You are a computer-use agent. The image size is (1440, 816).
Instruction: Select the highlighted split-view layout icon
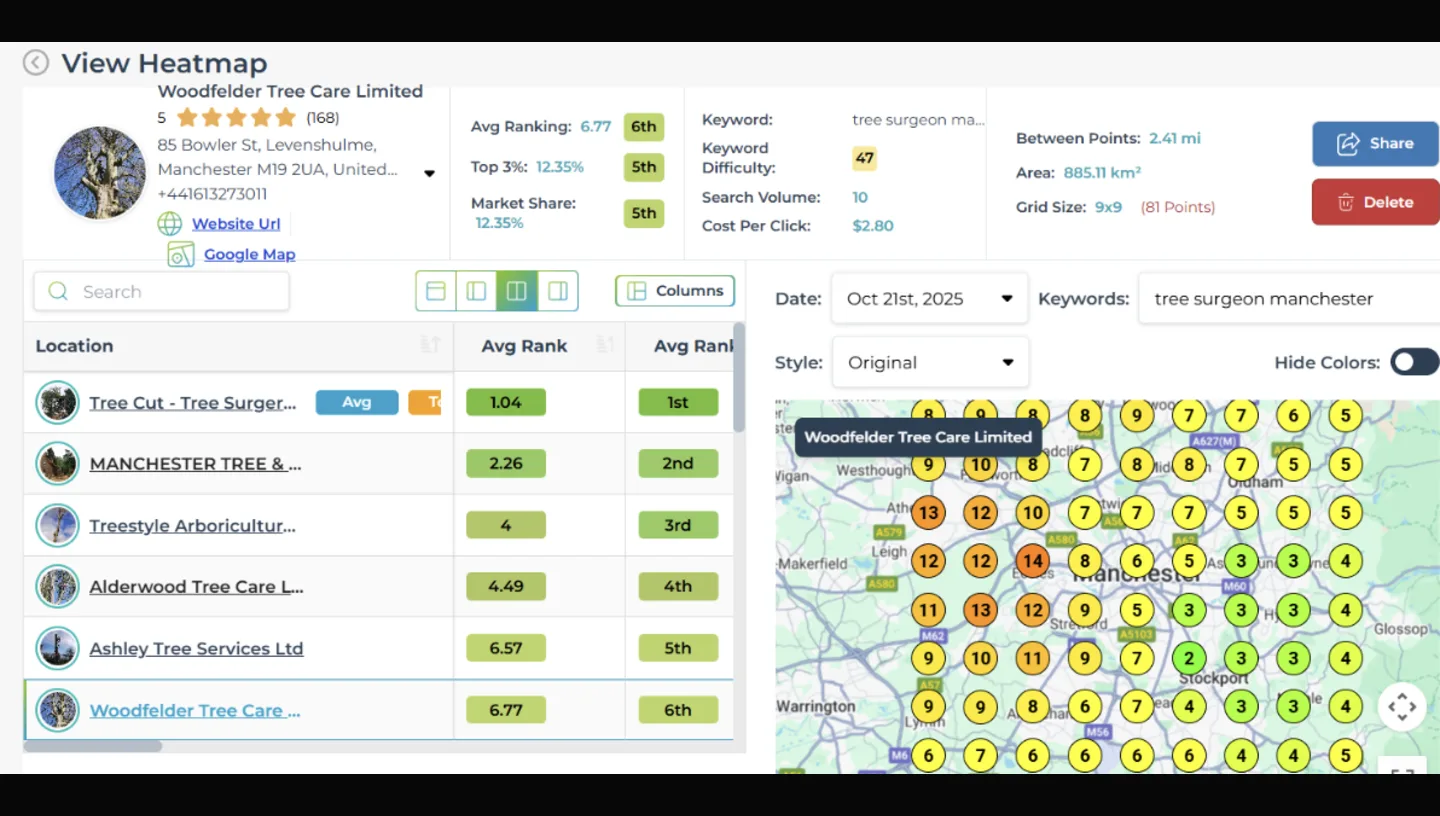517,291
